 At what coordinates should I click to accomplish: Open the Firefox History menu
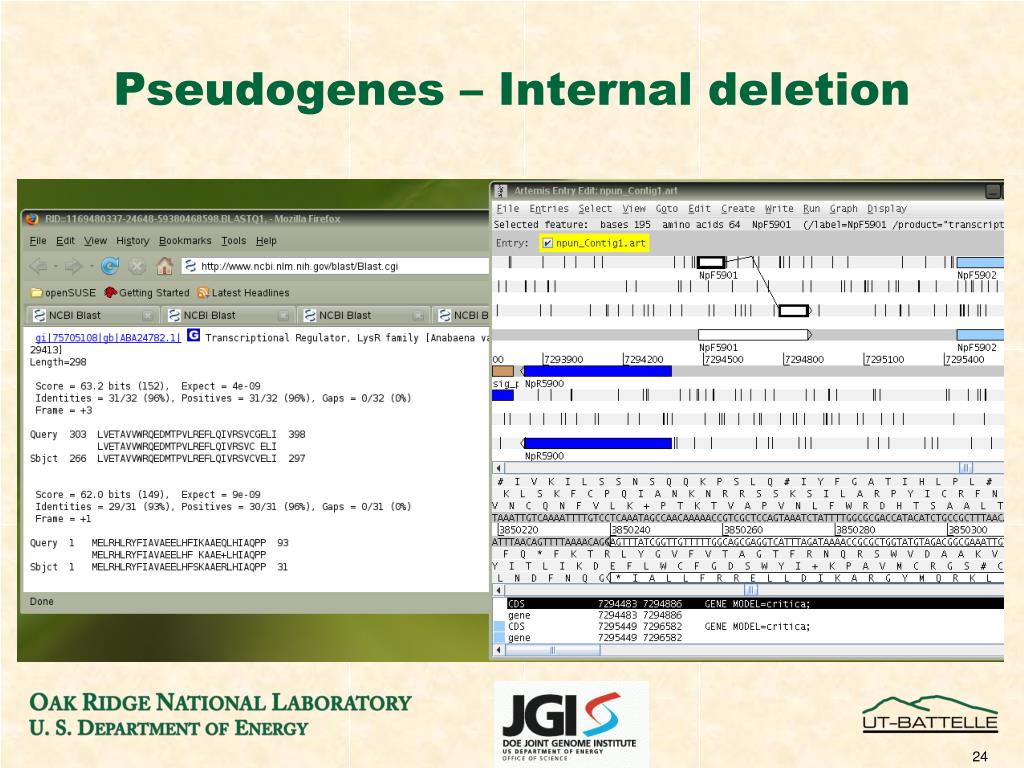point(133,240)
